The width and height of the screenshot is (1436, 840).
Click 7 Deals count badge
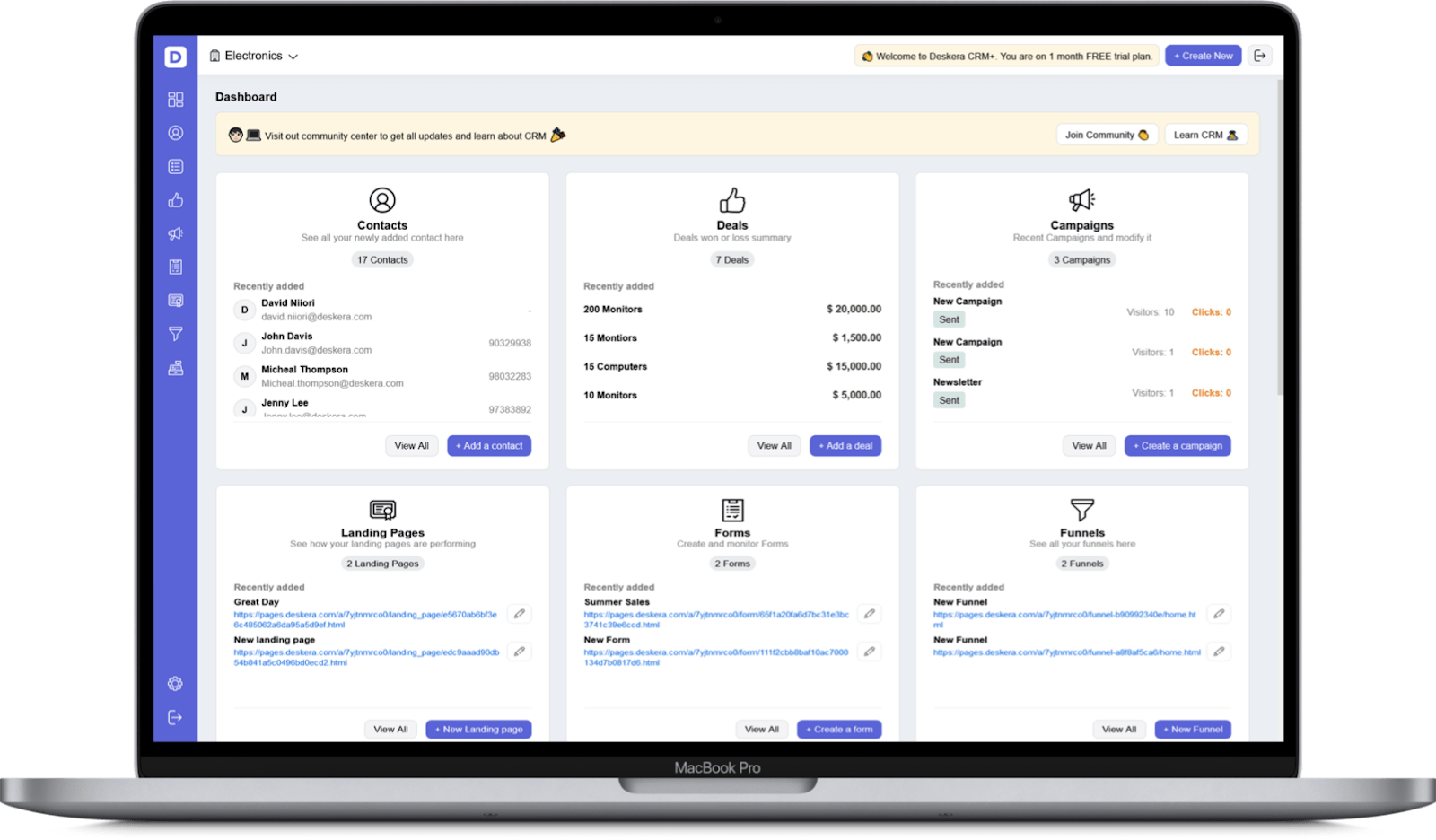click(732, 260)
